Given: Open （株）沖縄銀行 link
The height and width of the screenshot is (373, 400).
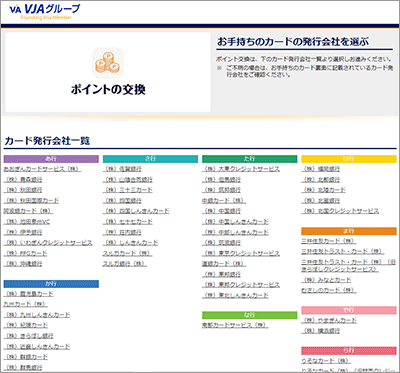Looking at the screenshot, I should click(x=23, y=264).
